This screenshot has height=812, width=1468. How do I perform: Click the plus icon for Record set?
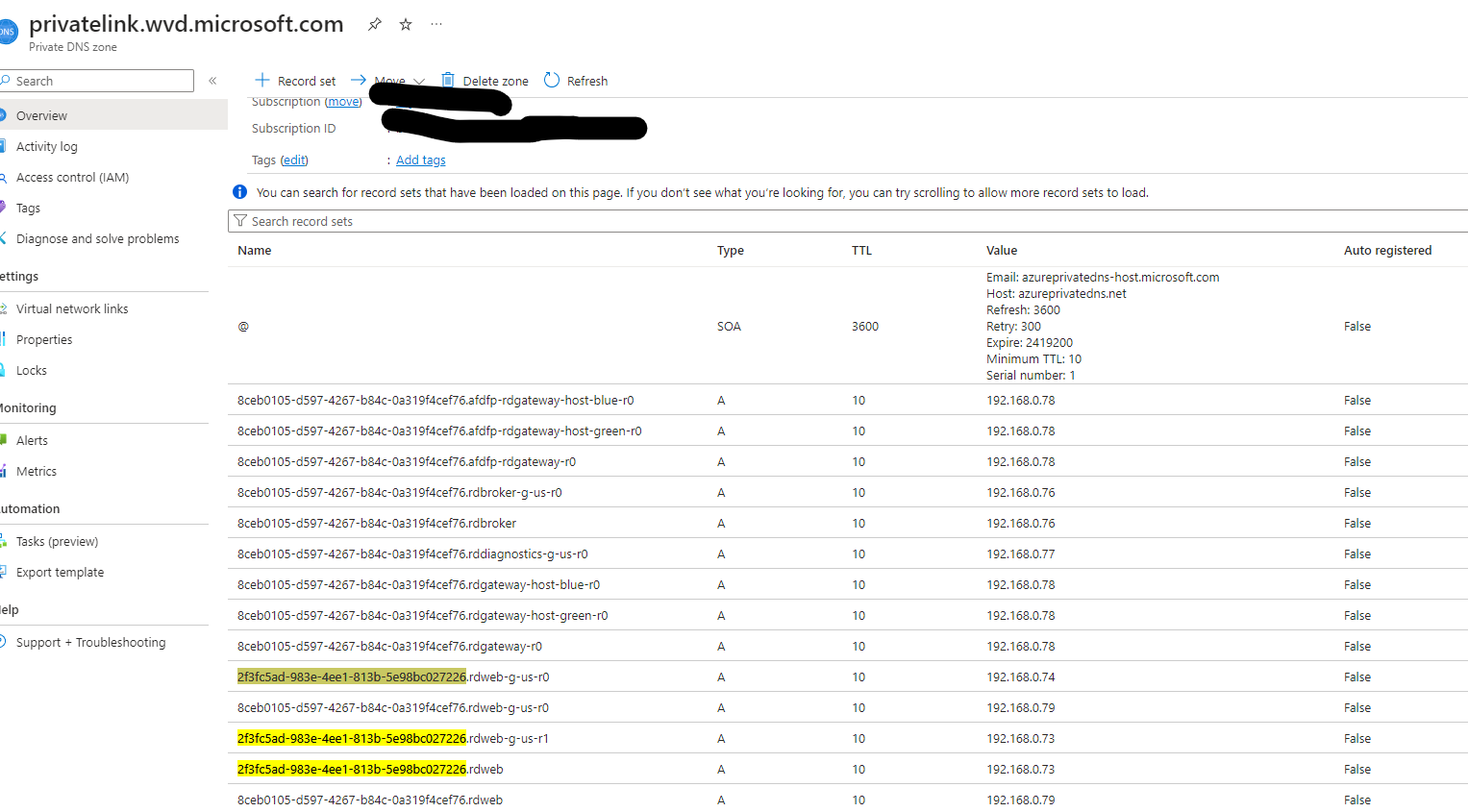tap(261, 80)
